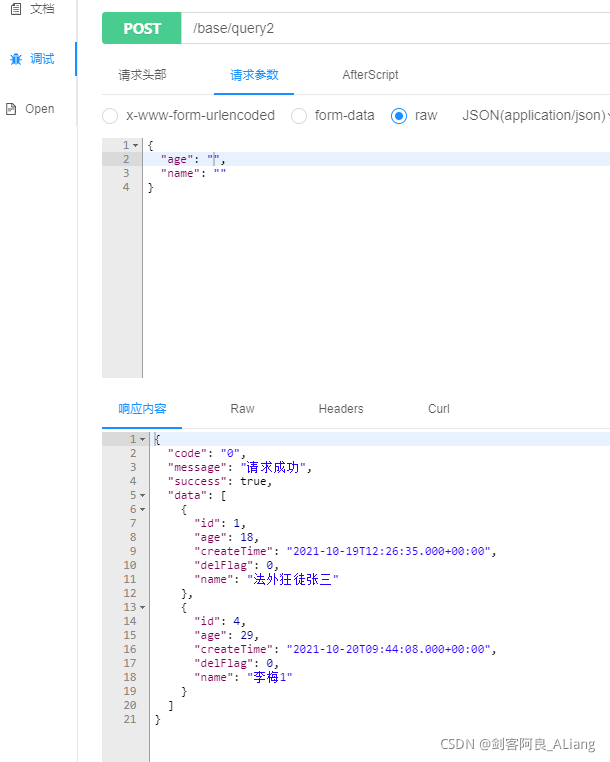Select the form-data radio button
The height and width of the screenshot is (762, 610).
tap(299, 116)
